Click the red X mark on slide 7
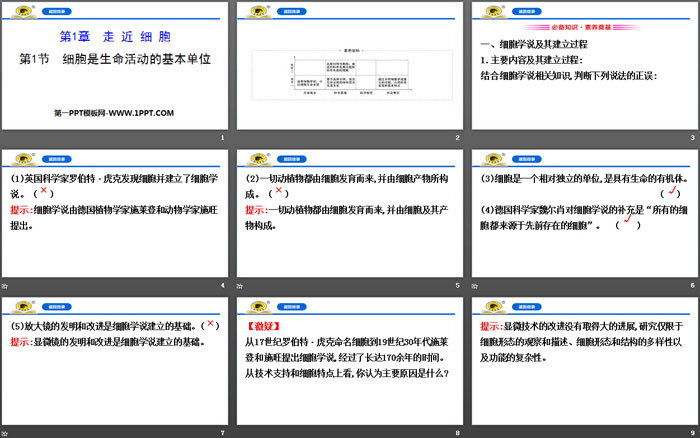 coord(210,323)
